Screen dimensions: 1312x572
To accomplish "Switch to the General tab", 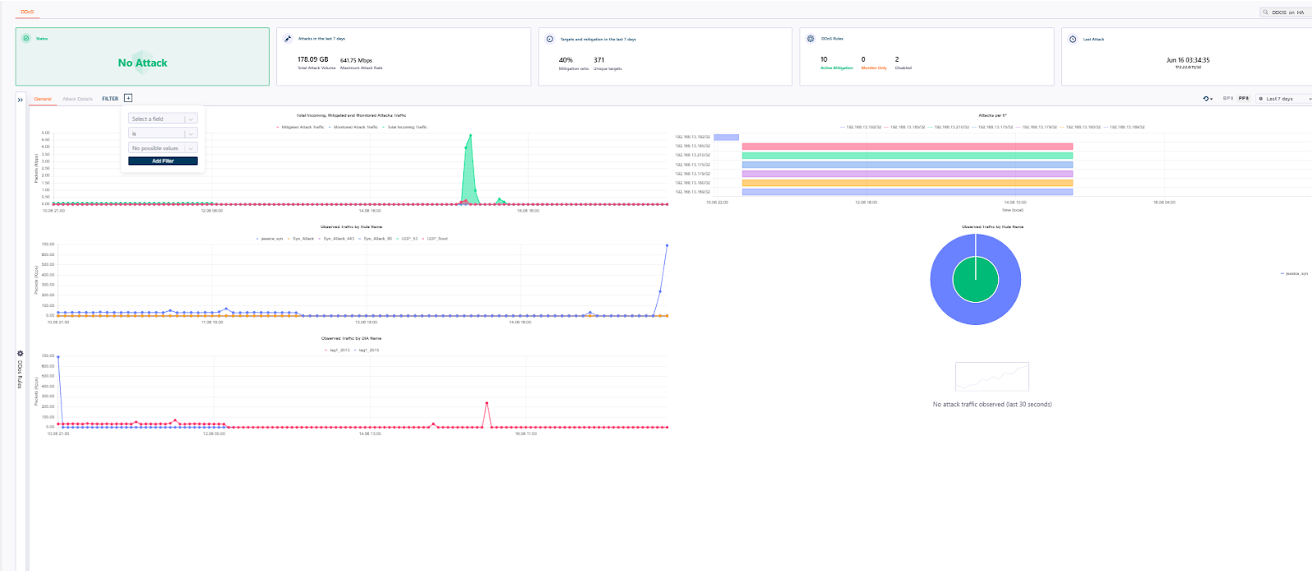I will [43, 98].
